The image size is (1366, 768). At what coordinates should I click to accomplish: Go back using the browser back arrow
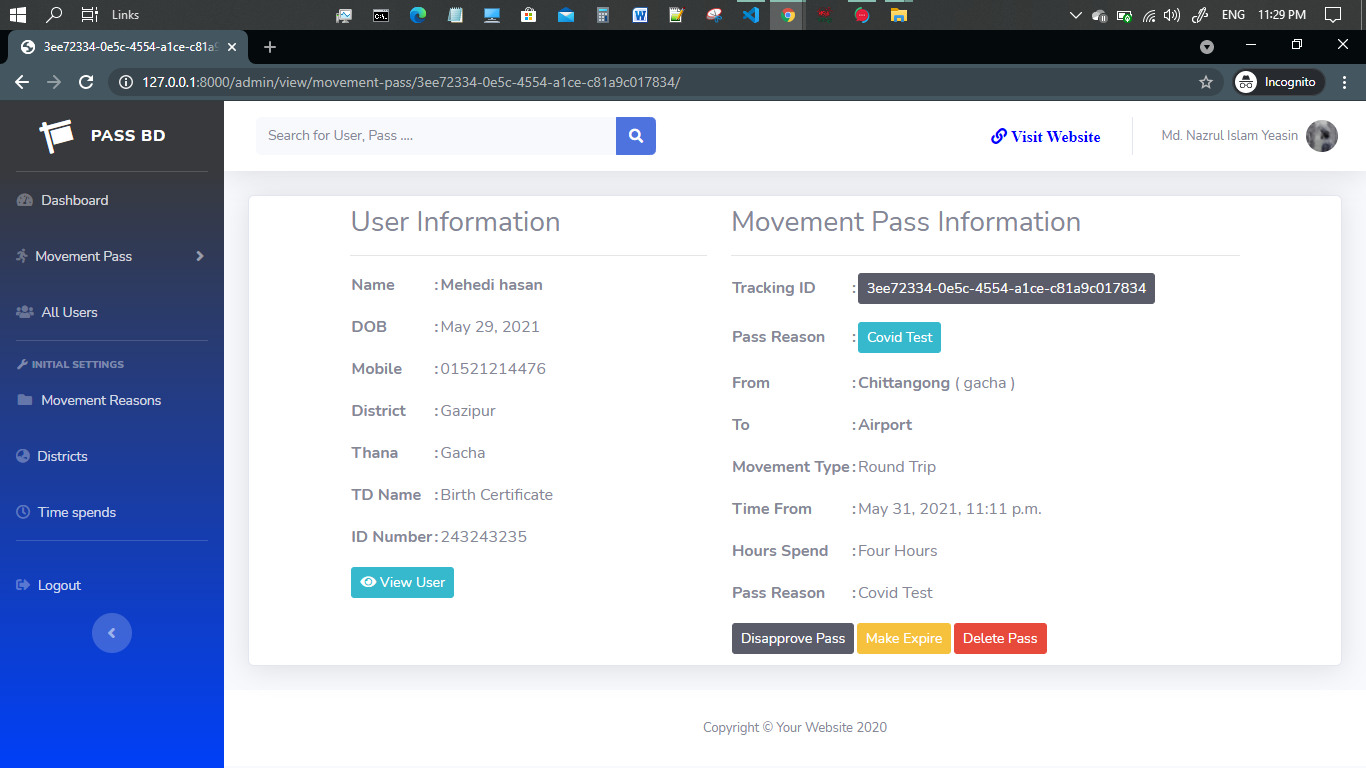pos(22,82)
